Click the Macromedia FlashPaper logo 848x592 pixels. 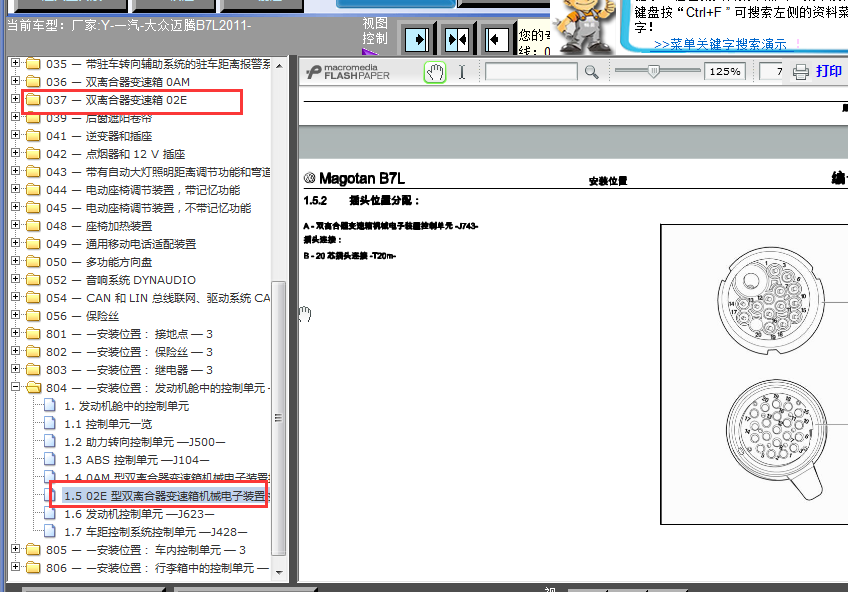(348, 72)
